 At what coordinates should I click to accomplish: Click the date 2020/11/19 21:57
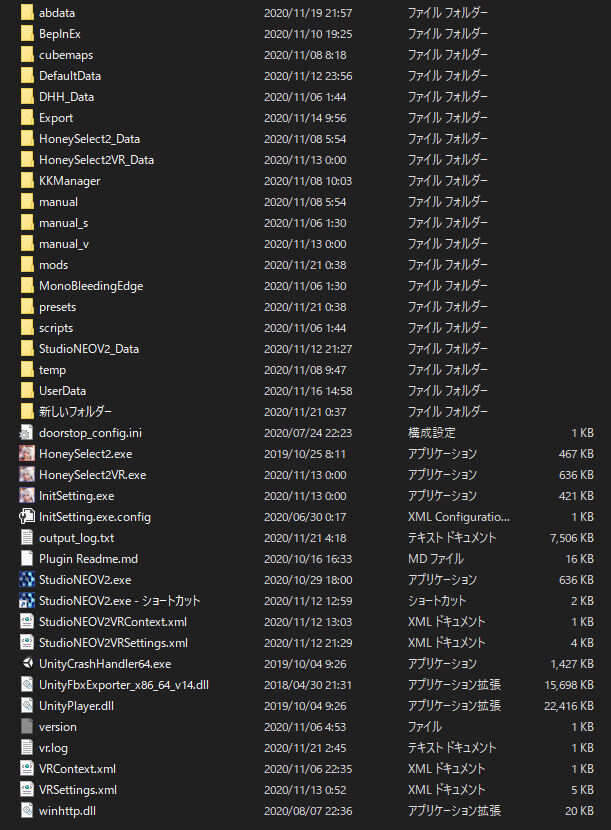[308, 13]
